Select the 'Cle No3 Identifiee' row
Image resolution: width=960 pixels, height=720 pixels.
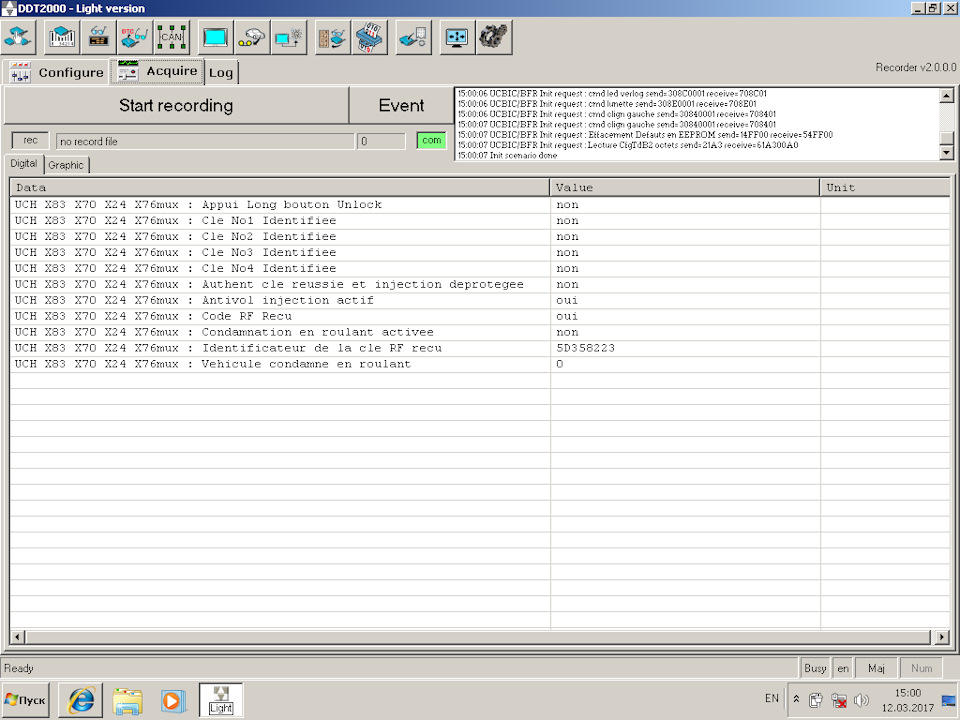[480, 252]
